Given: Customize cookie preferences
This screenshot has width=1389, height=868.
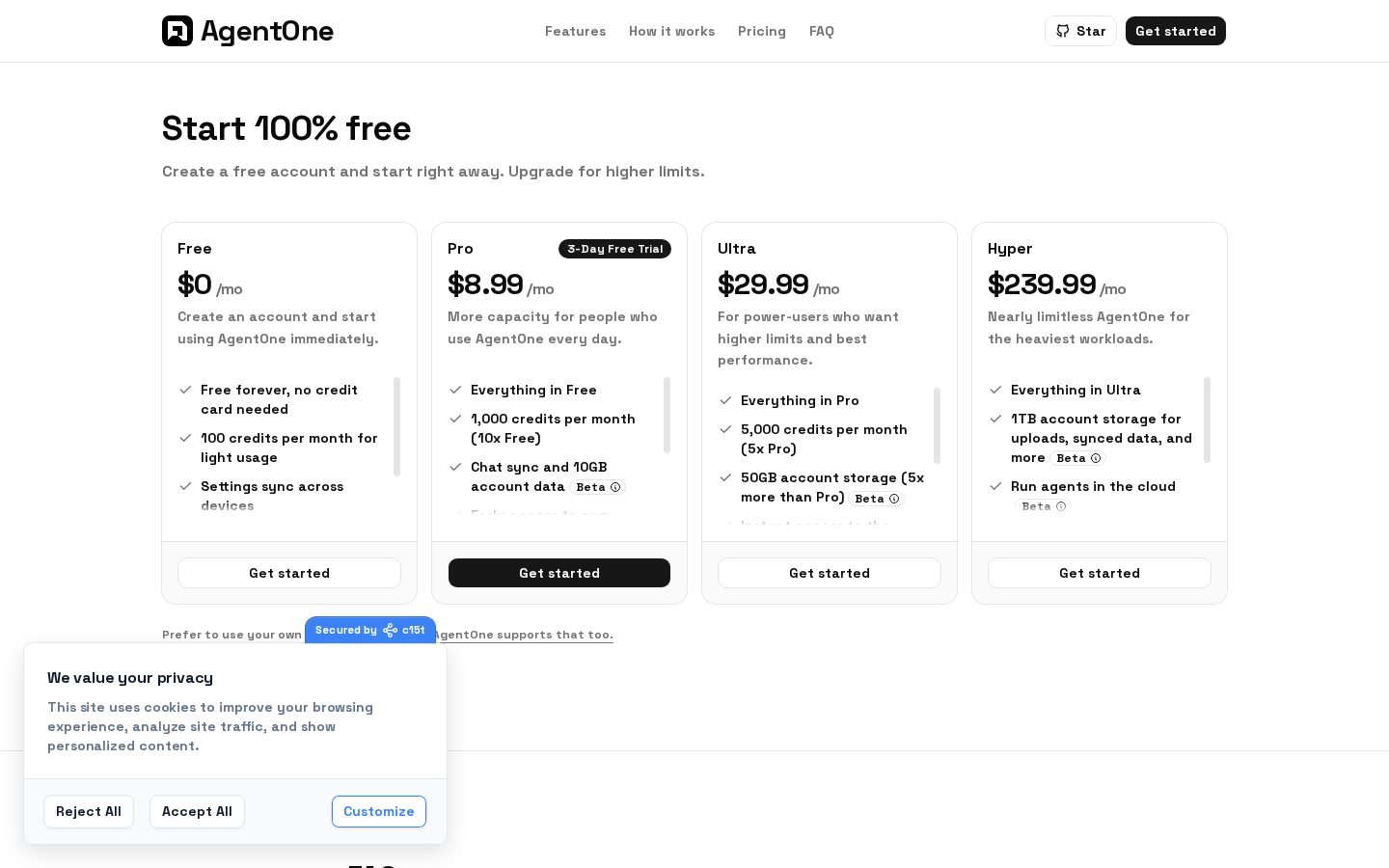Looking at the screenshot, I should [x=379, y=811].
